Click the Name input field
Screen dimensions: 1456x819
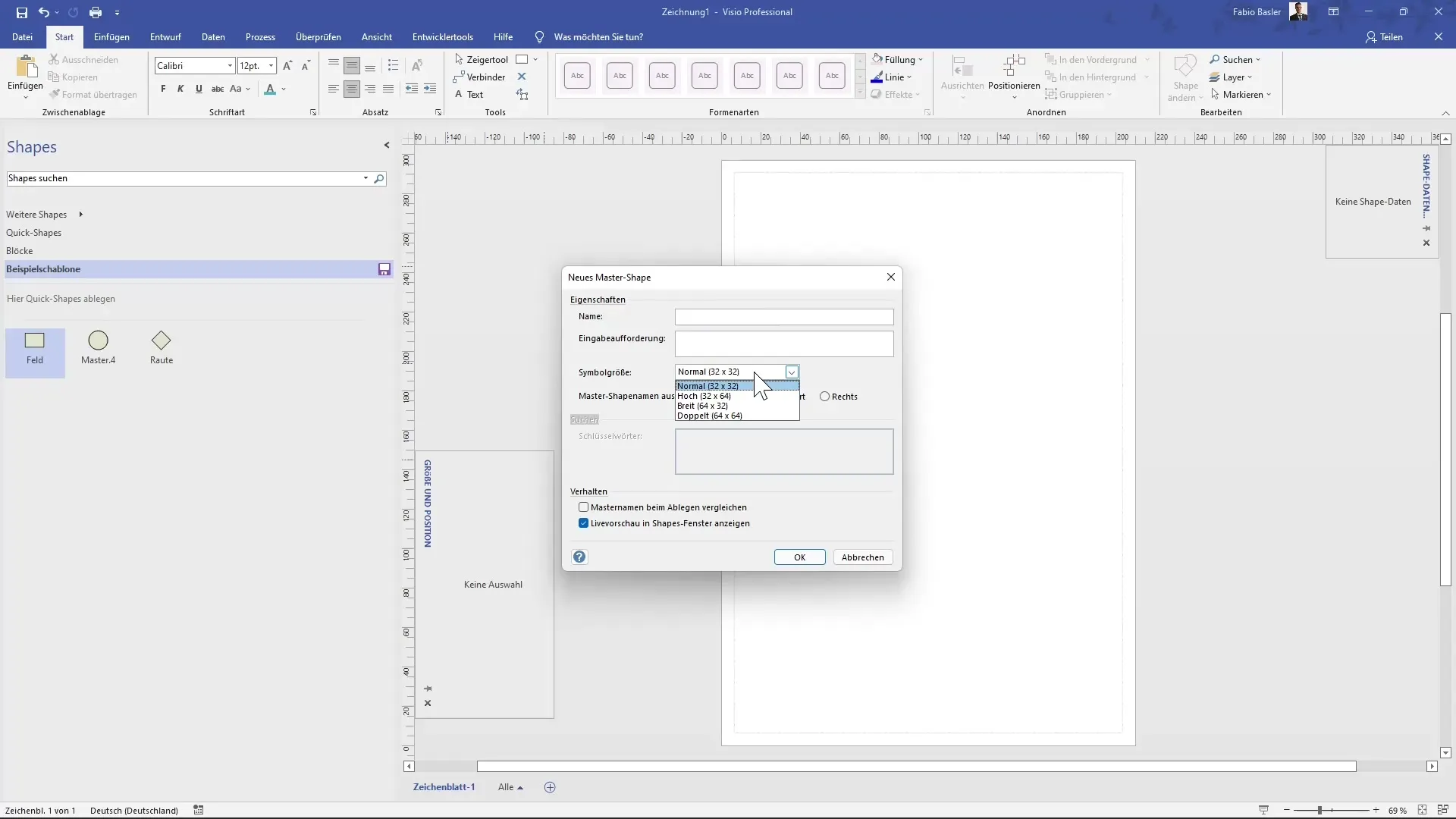click(x=783, y=317)
